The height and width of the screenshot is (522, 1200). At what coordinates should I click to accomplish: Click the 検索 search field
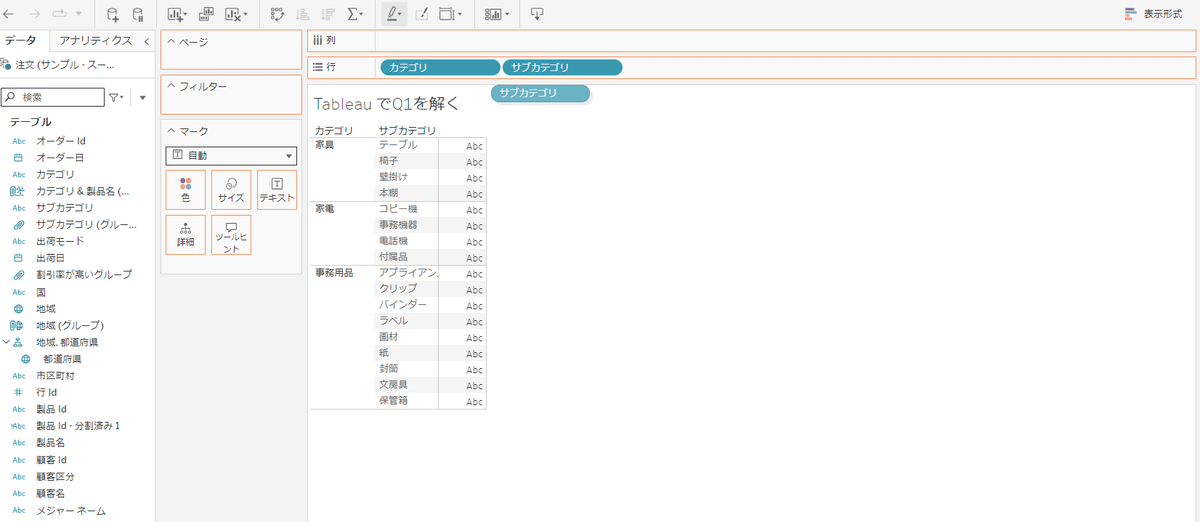(x=53, y=97)
